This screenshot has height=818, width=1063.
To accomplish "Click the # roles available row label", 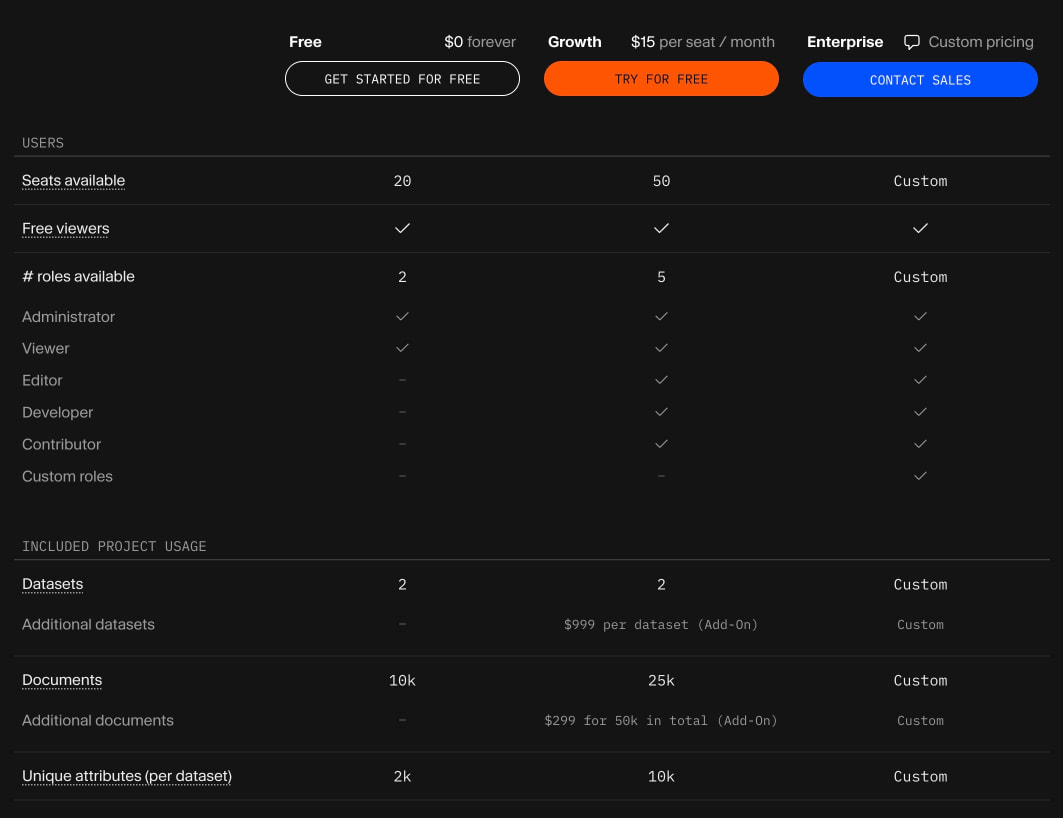I will (78, 277).
